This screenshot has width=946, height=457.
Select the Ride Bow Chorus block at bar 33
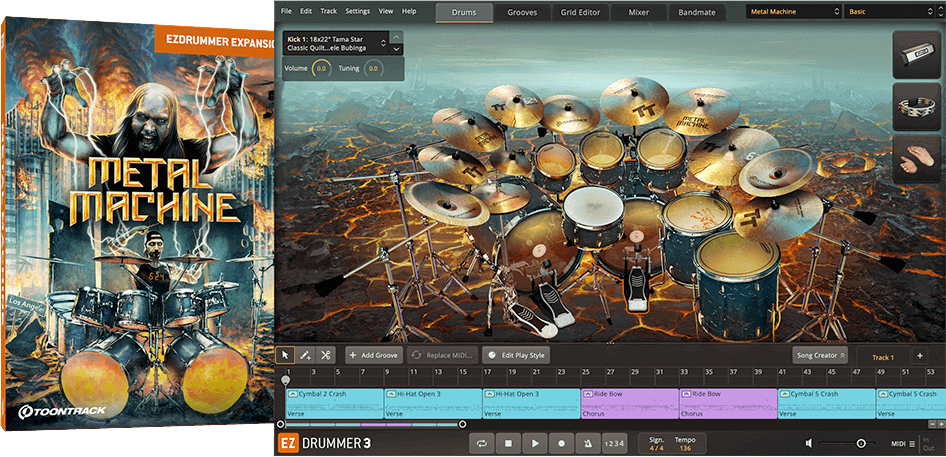tap(728, 404)
